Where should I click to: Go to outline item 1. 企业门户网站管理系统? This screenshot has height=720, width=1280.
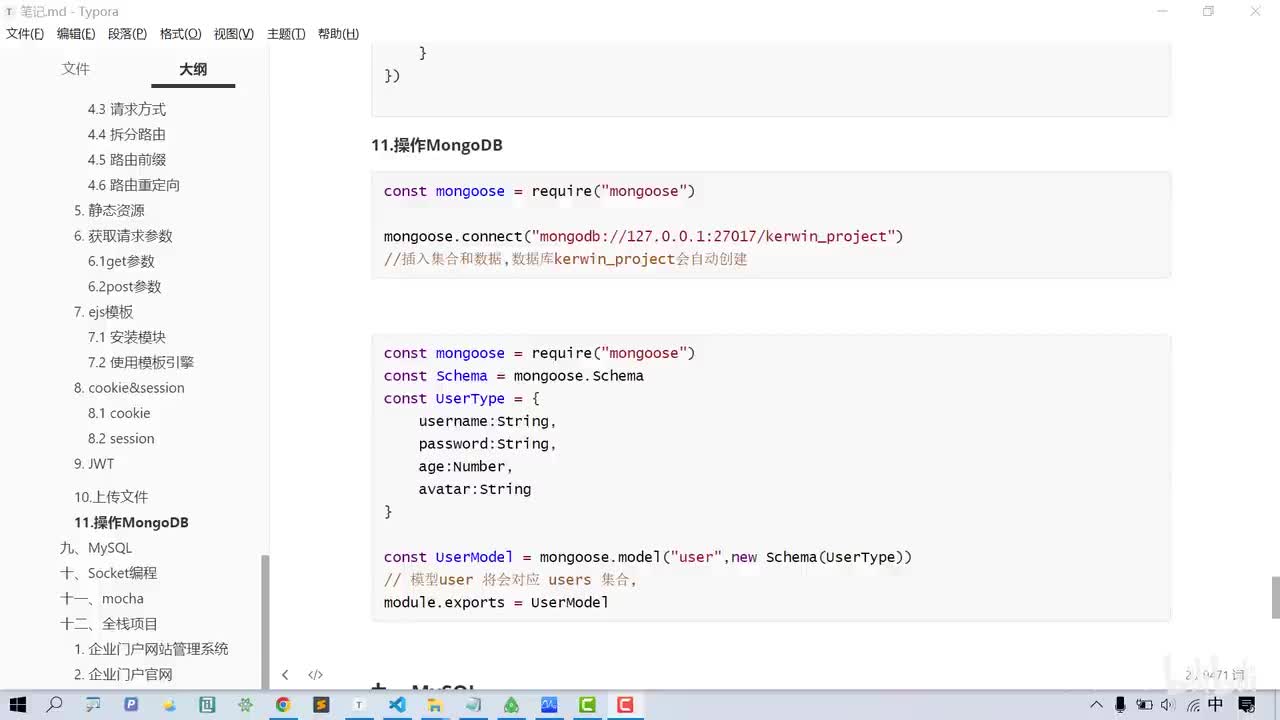(x=151, y=649)
